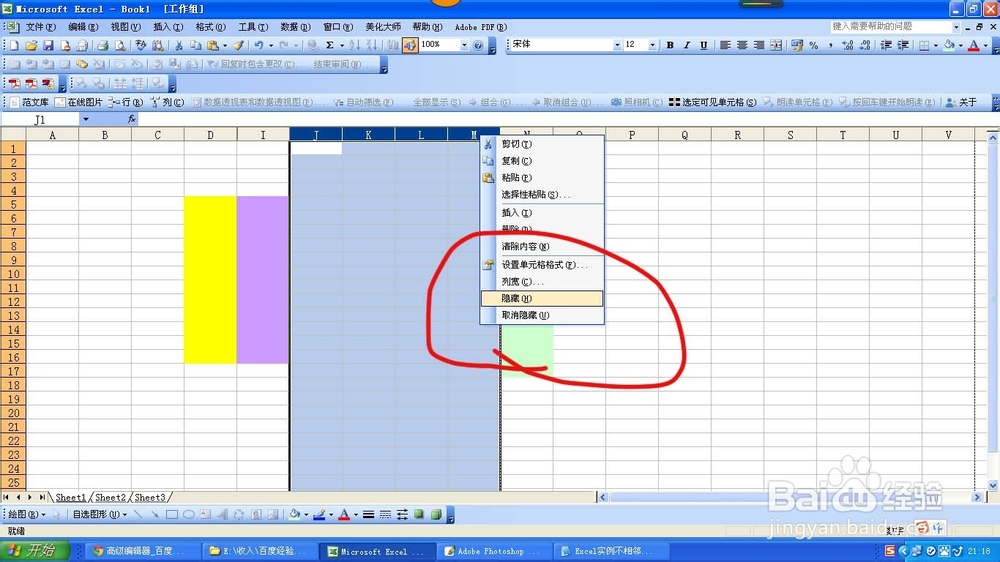Expand the Name Box dropdown arrow
1000x562 pixels.
click(85, 119)
